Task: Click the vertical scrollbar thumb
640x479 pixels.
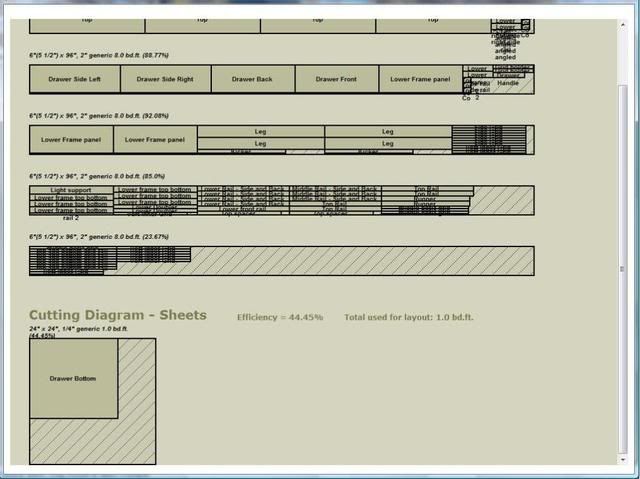Action: click(622, 269)
